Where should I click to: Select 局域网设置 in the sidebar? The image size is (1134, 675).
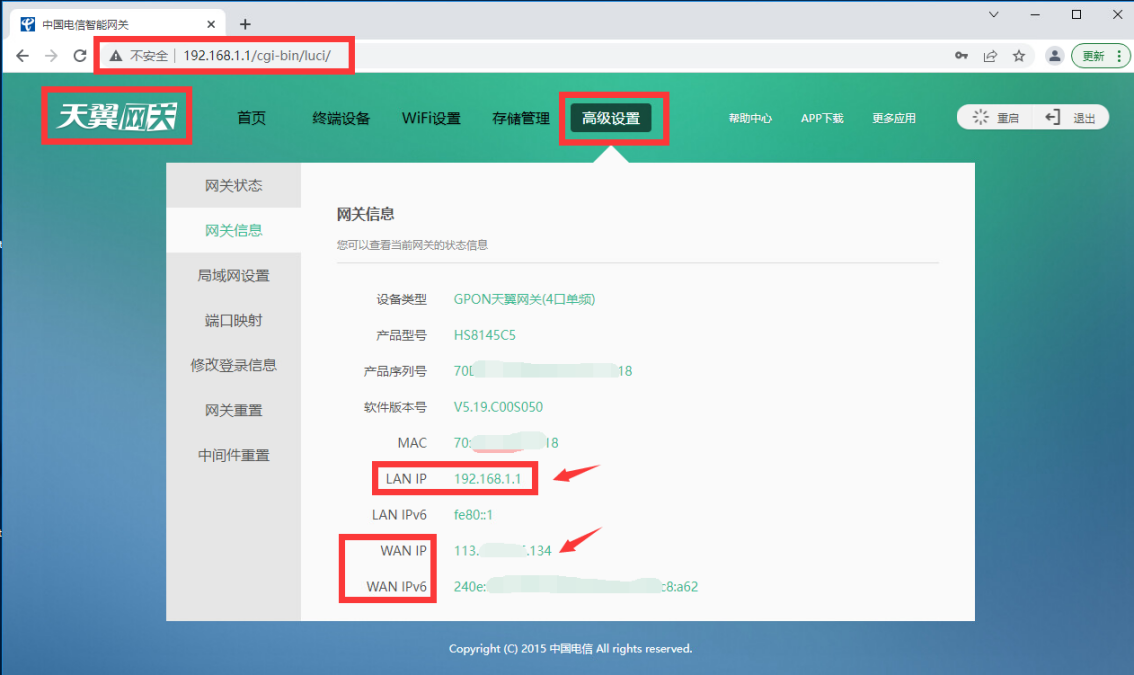click(234, 275)
